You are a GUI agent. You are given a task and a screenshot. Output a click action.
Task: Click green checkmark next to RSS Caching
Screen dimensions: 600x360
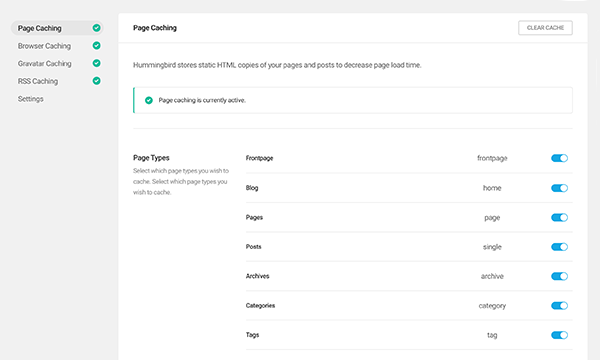point(96,81)
